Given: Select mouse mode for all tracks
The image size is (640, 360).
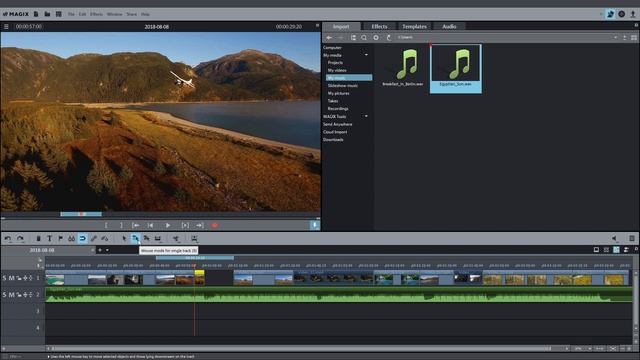Looking at the screenshot, I should click(147, 238).
